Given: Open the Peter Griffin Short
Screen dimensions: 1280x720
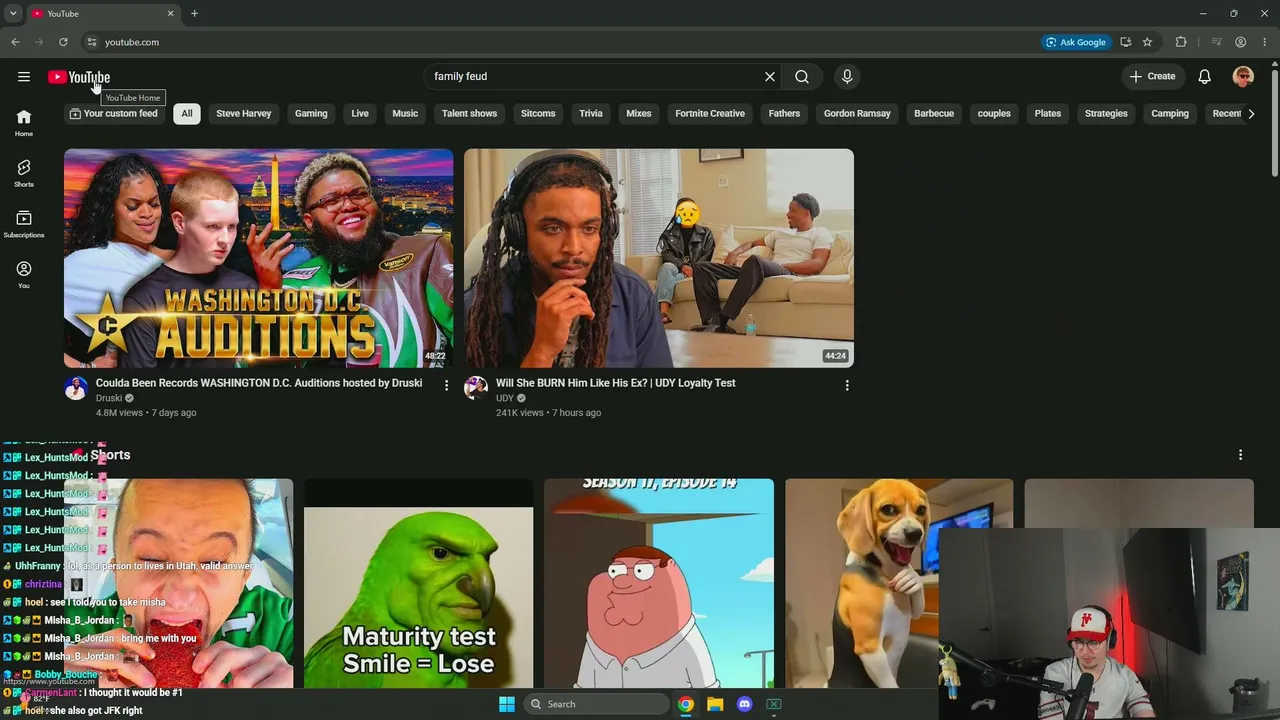Looking at the screenshot, I should coord(659,584).
